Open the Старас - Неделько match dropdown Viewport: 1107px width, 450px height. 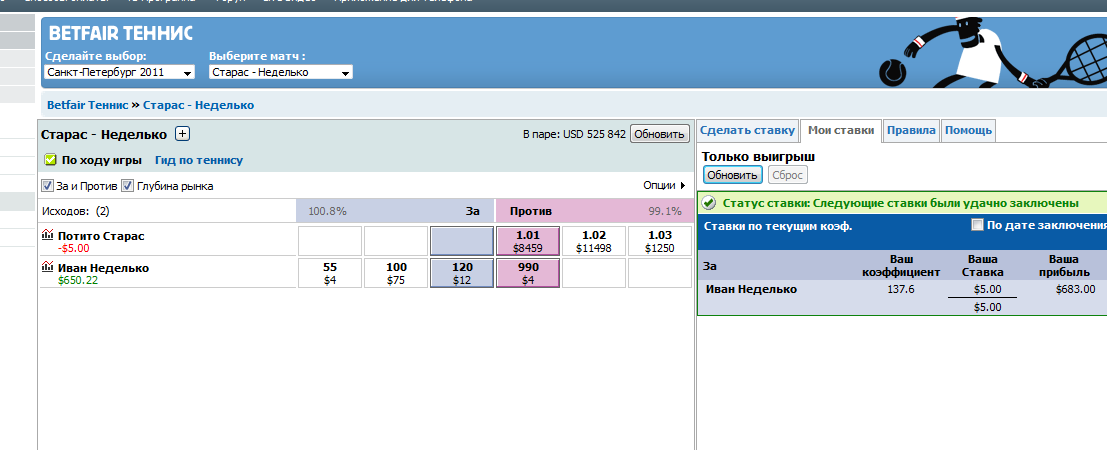pos(281,72)
